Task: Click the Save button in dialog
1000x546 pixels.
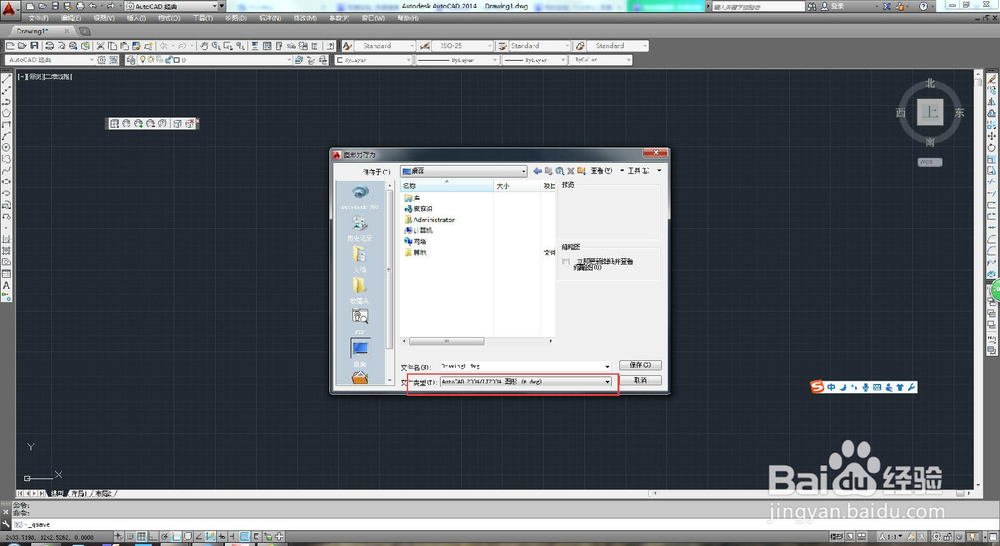Action: [640, 365]
